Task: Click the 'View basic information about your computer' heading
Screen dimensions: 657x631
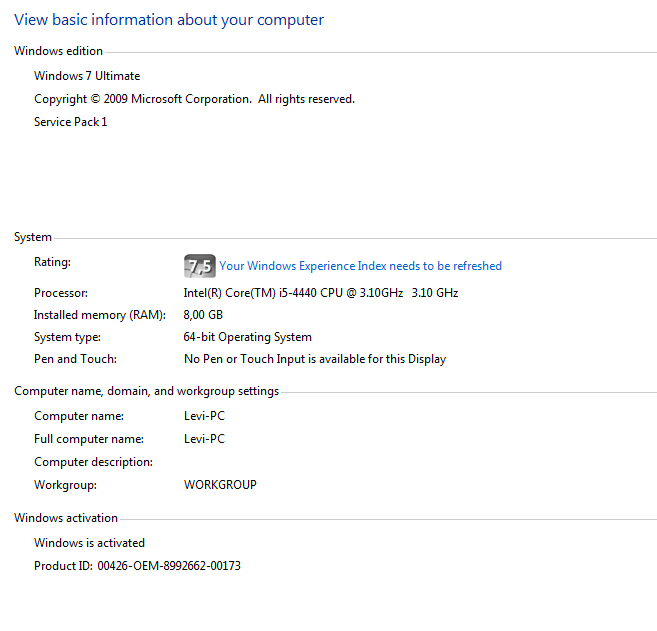Action: coord(169,20)
